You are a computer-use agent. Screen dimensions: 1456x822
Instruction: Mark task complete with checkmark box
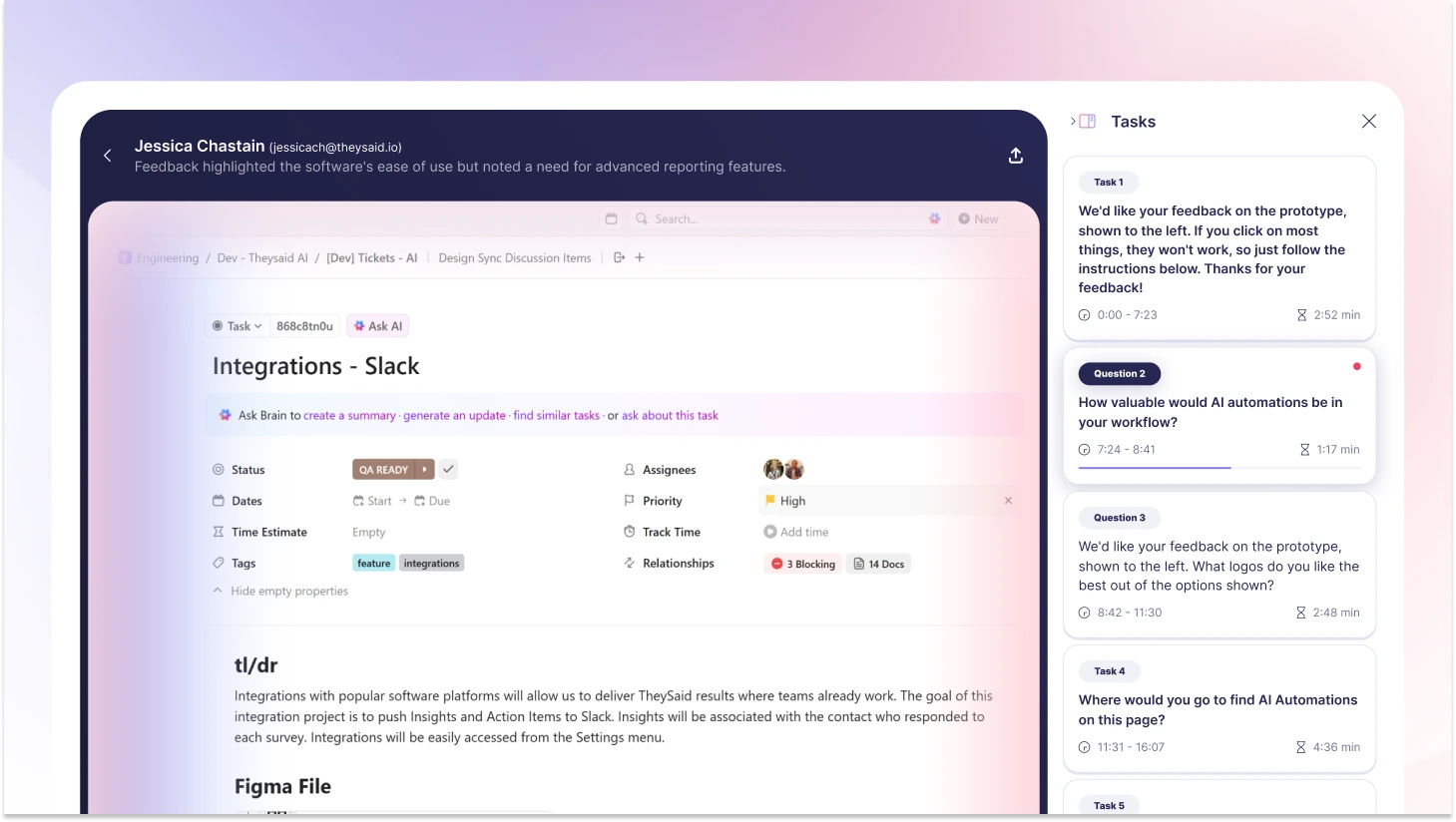[448, 469]
